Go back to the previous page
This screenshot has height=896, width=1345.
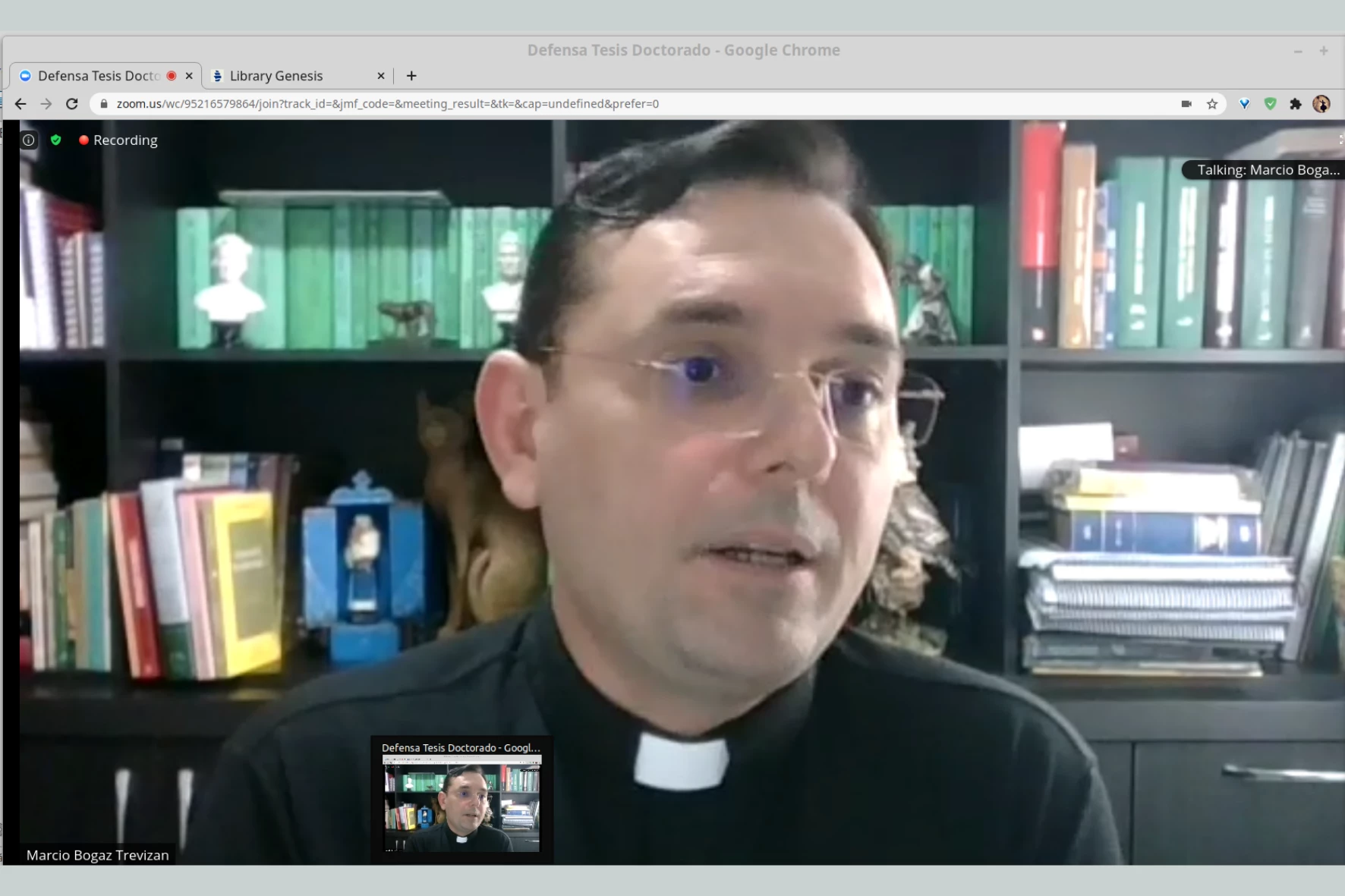[20, 104]
